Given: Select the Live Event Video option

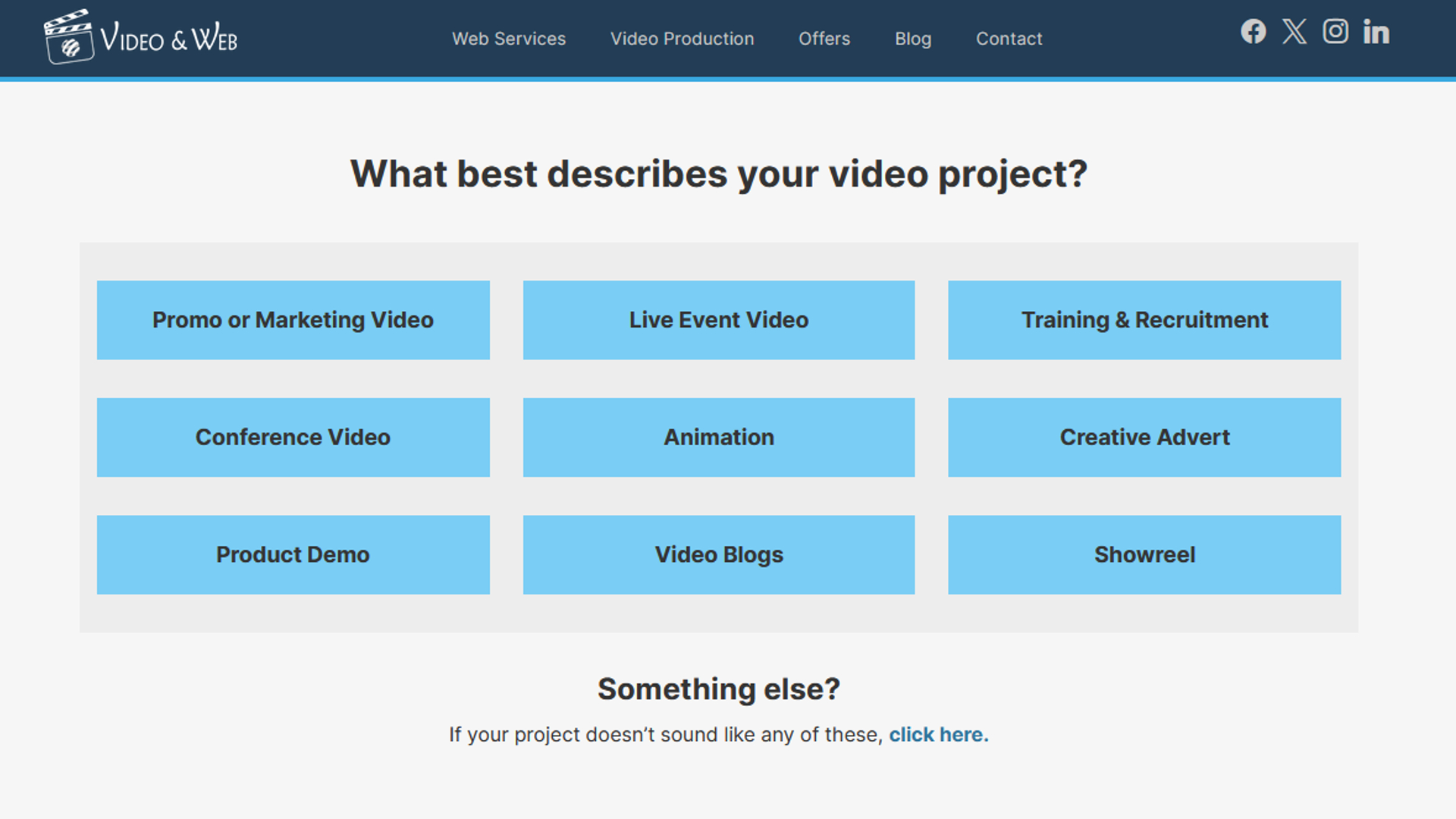Looking at the screenshot, I should coord(719,320).
